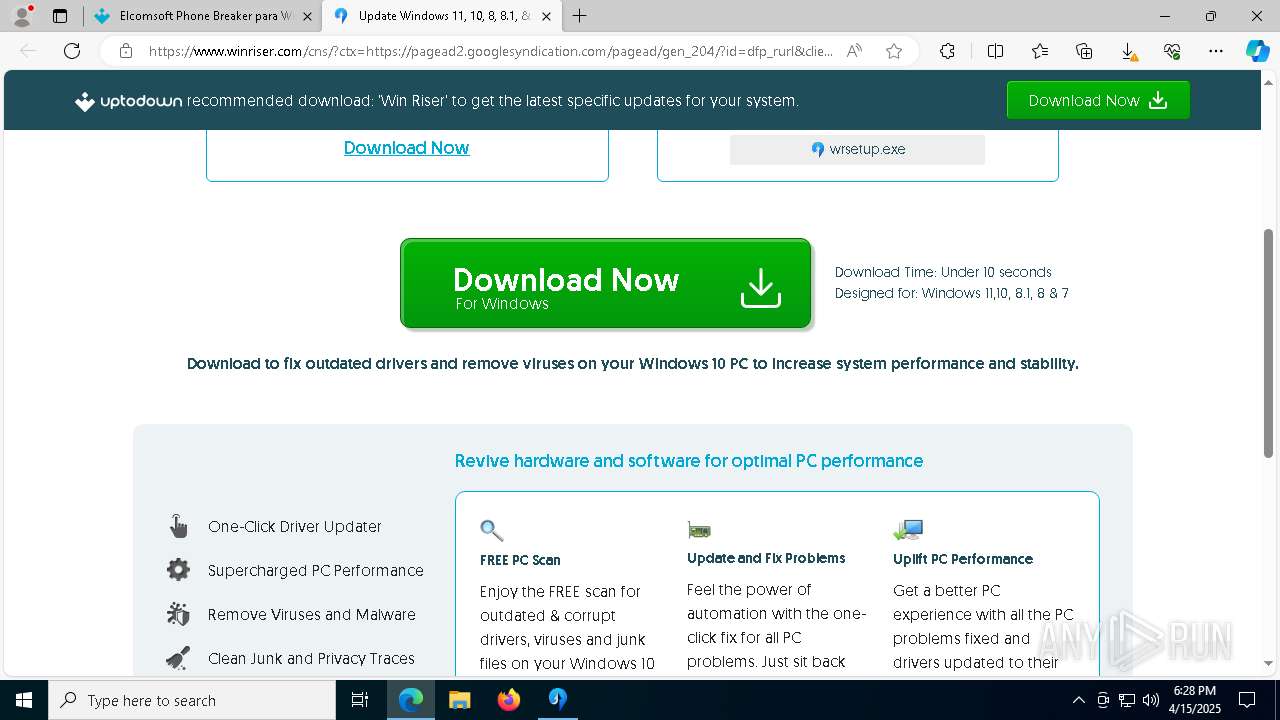Open the Windows Start menu
Viewport: 1280px width, 720px height.
click(24, 700)
